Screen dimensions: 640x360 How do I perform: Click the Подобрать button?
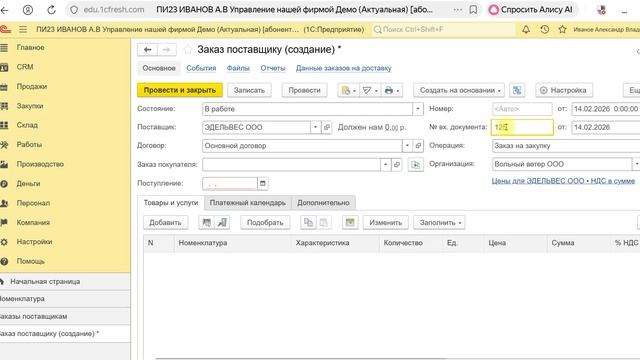pyautogui.click(x=265, y=222)
